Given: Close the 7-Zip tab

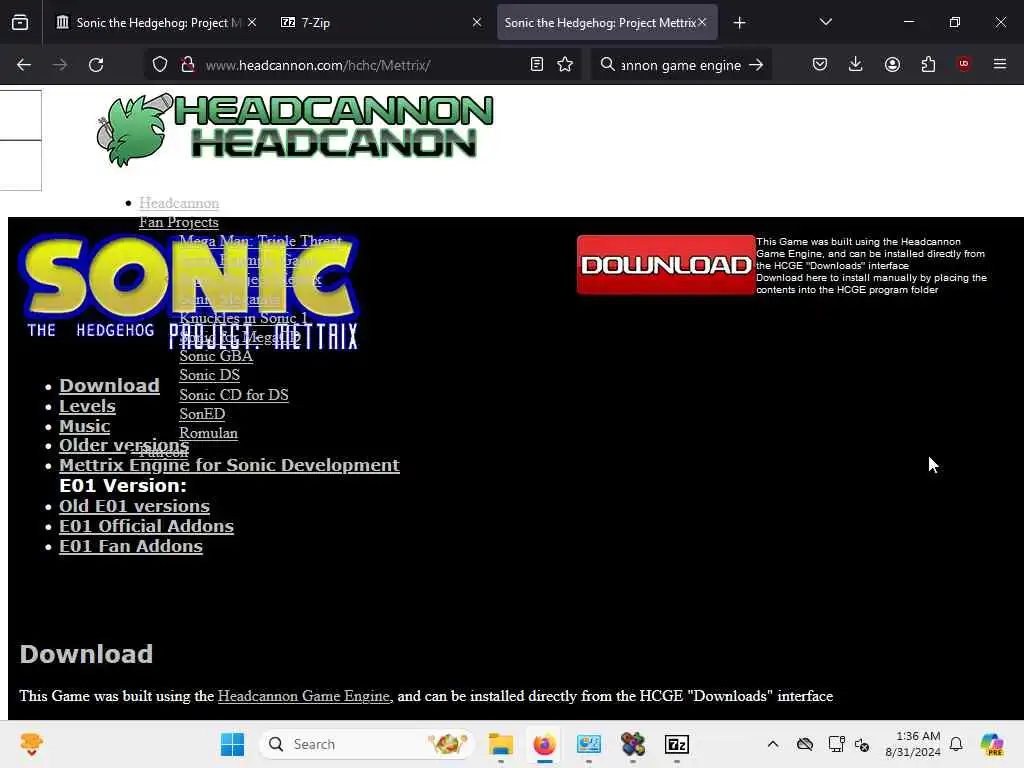Looking at the screenshot, I should (x=477, y=22).
